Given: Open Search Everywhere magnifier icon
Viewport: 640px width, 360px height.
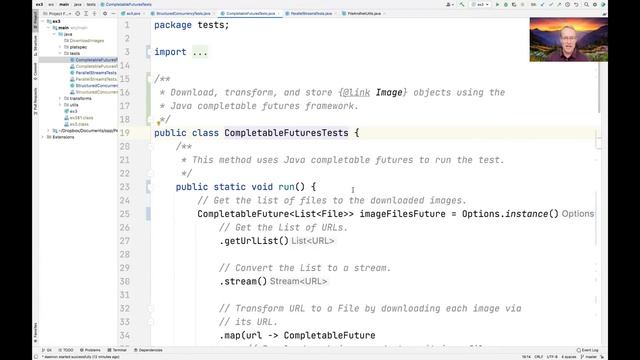Looking at the screenshot, I should [x=586, y=4].
